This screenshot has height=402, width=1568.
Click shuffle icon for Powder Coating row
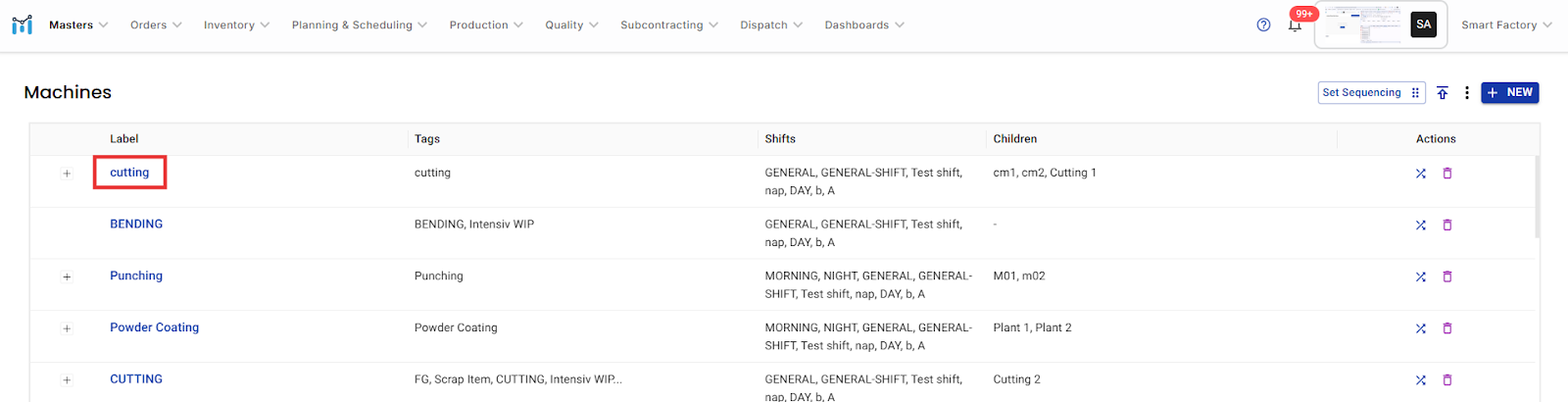[x=1420, y=328]
